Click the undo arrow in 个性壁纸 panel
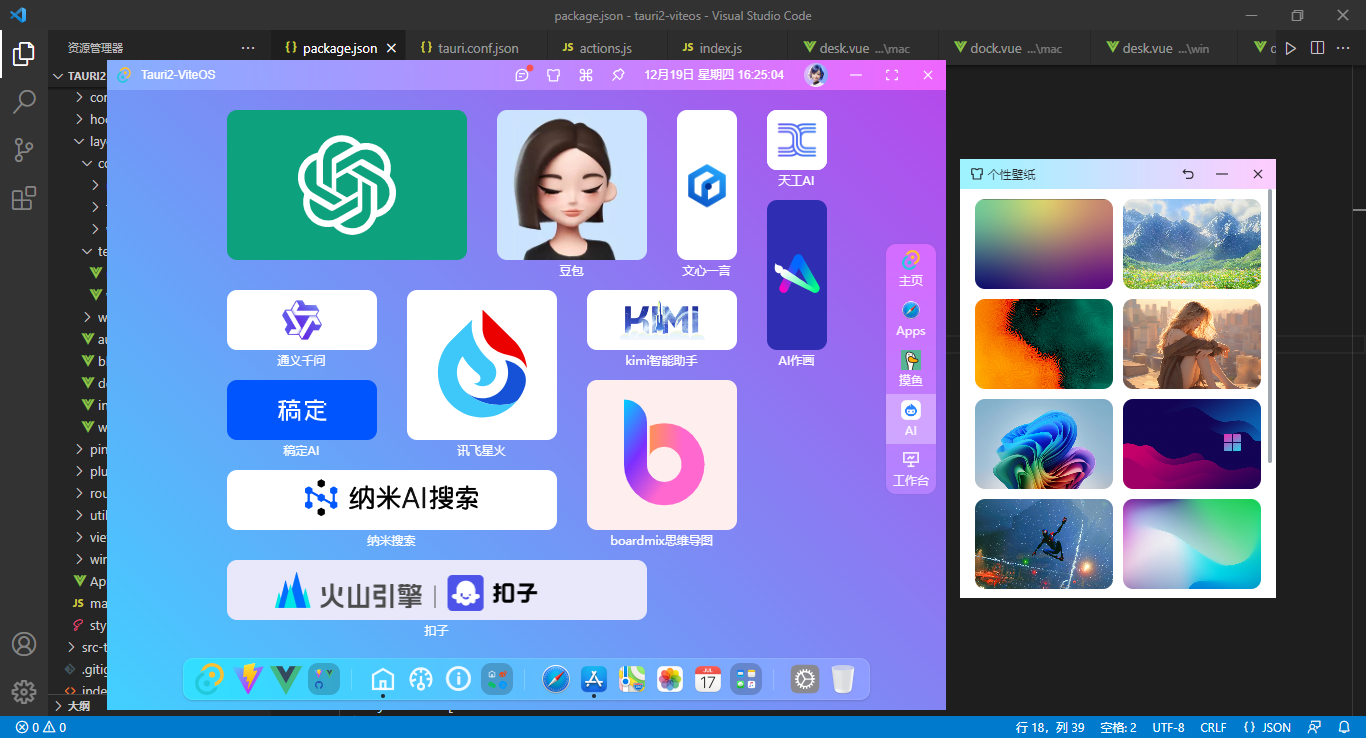This screenshot has width=1366, height=738. point(1187,174)
